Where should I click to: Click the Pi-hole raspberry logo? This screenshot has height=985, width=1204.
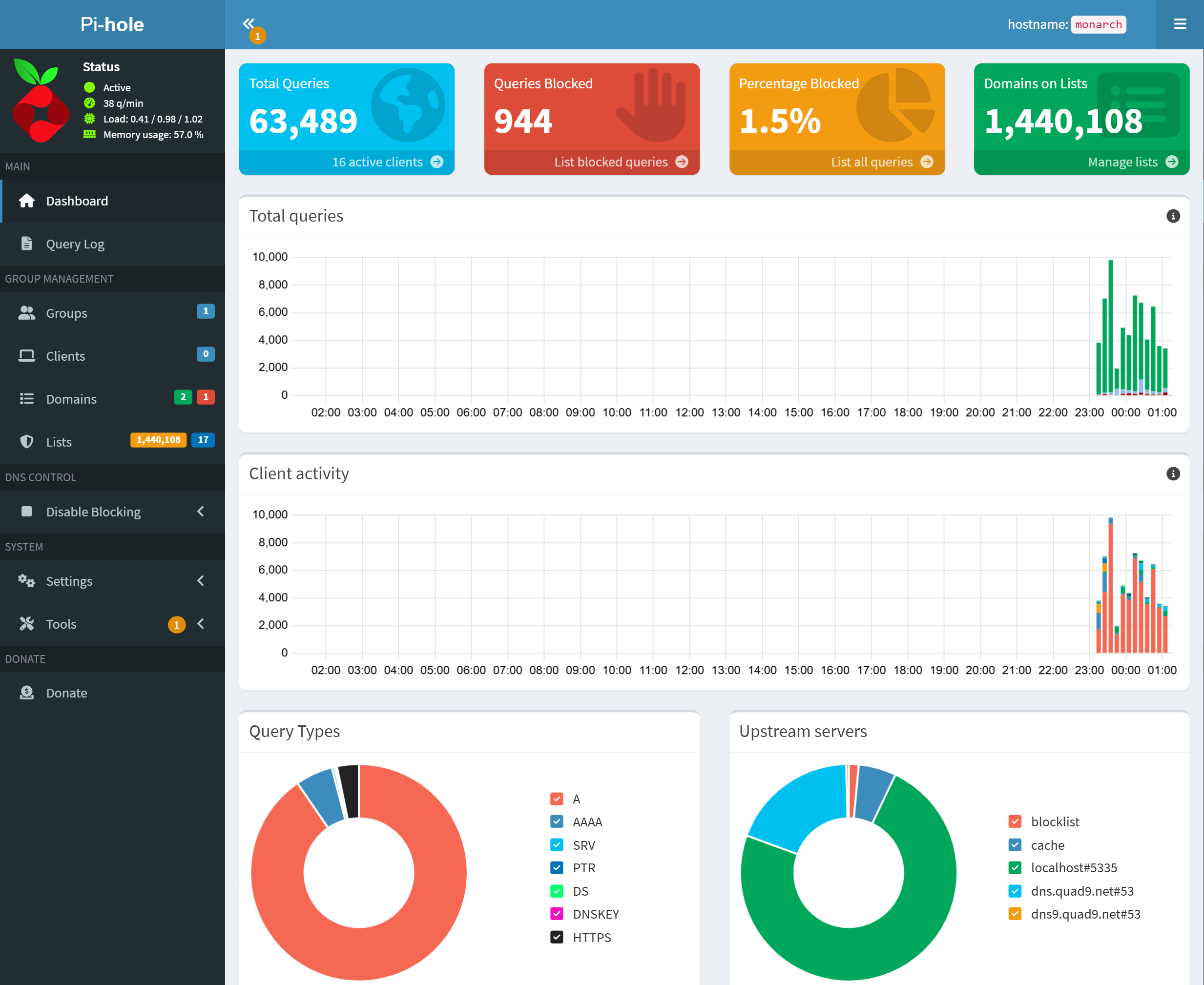pyautogui.click(x=41, y=100)
